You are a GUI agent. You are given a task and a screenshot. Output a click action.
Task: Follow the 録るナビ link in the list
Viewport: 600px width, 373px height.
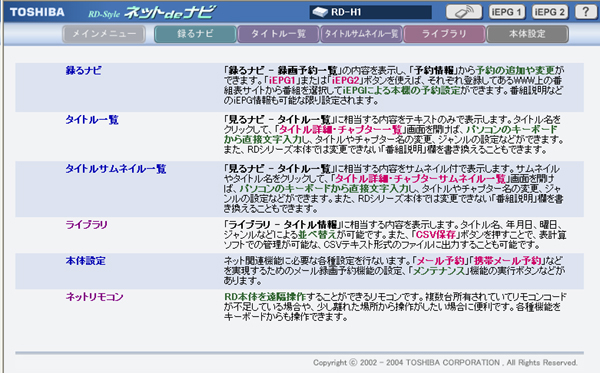pos(83,70)
